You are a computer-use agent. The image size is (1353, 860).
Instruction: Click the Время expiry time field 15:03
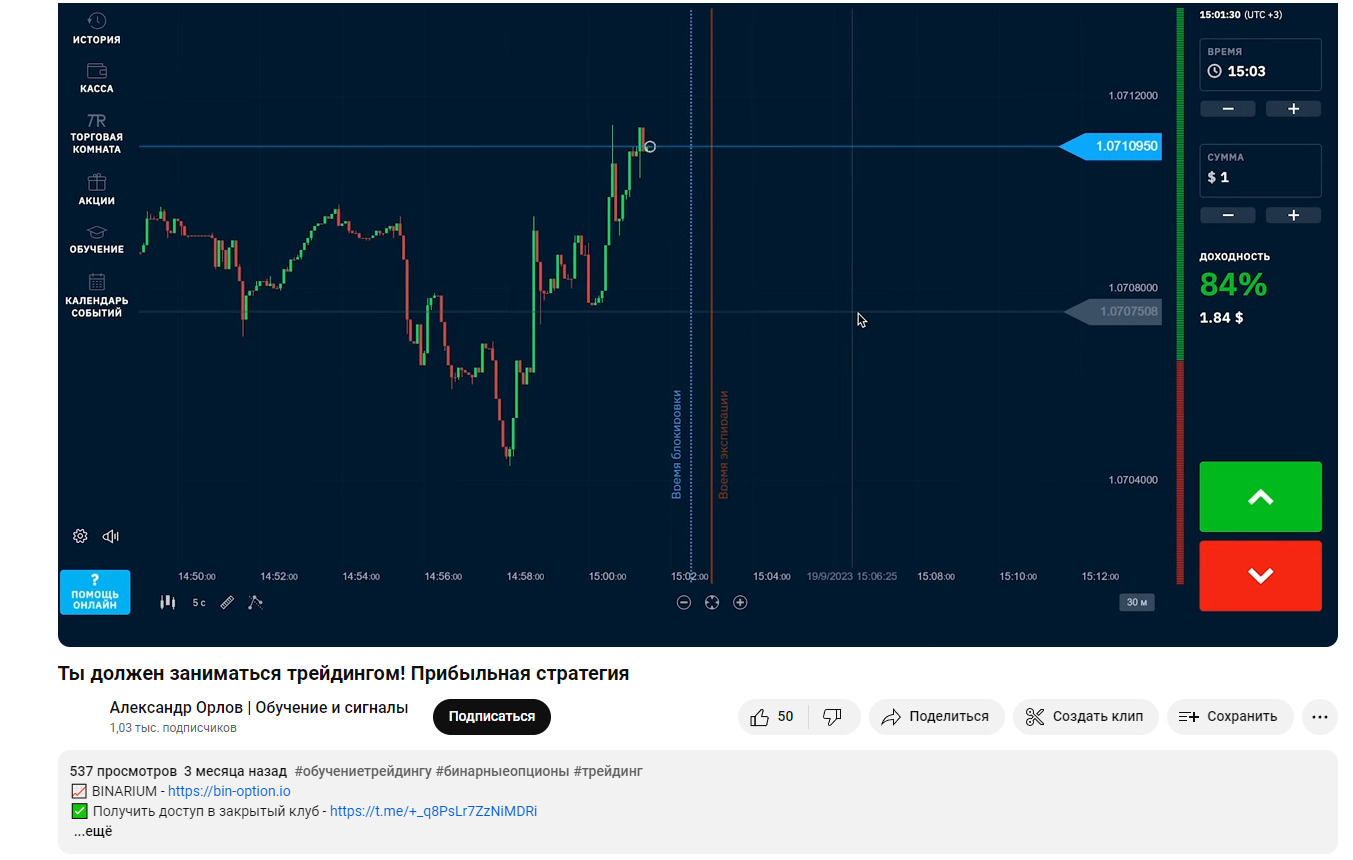[x=1260, y=65]
